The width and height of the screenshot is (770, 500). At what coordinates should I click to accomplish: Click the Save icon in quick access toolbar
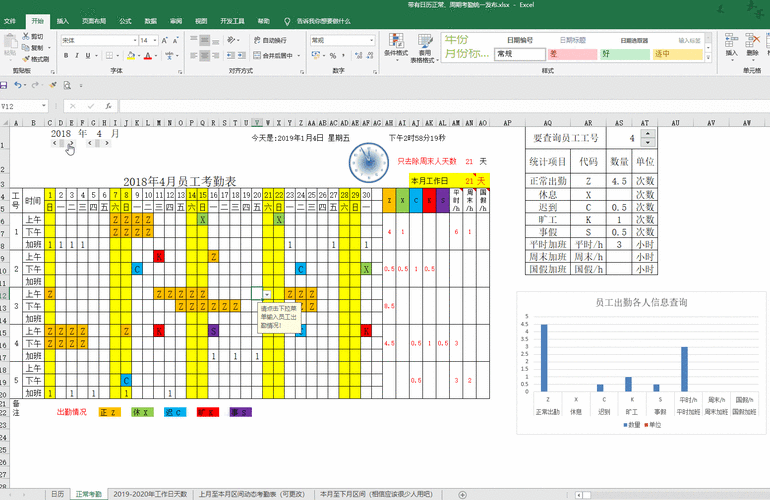6,85
